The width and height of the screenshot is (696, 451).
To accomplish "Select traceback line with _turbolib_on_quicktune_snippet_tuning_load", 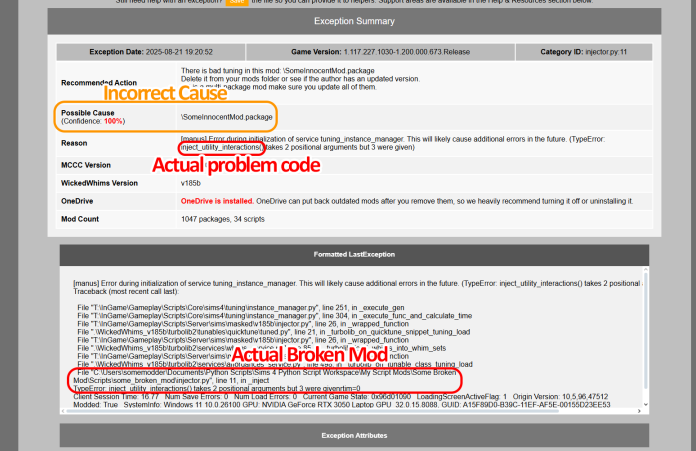I will (x=273, y=332).
